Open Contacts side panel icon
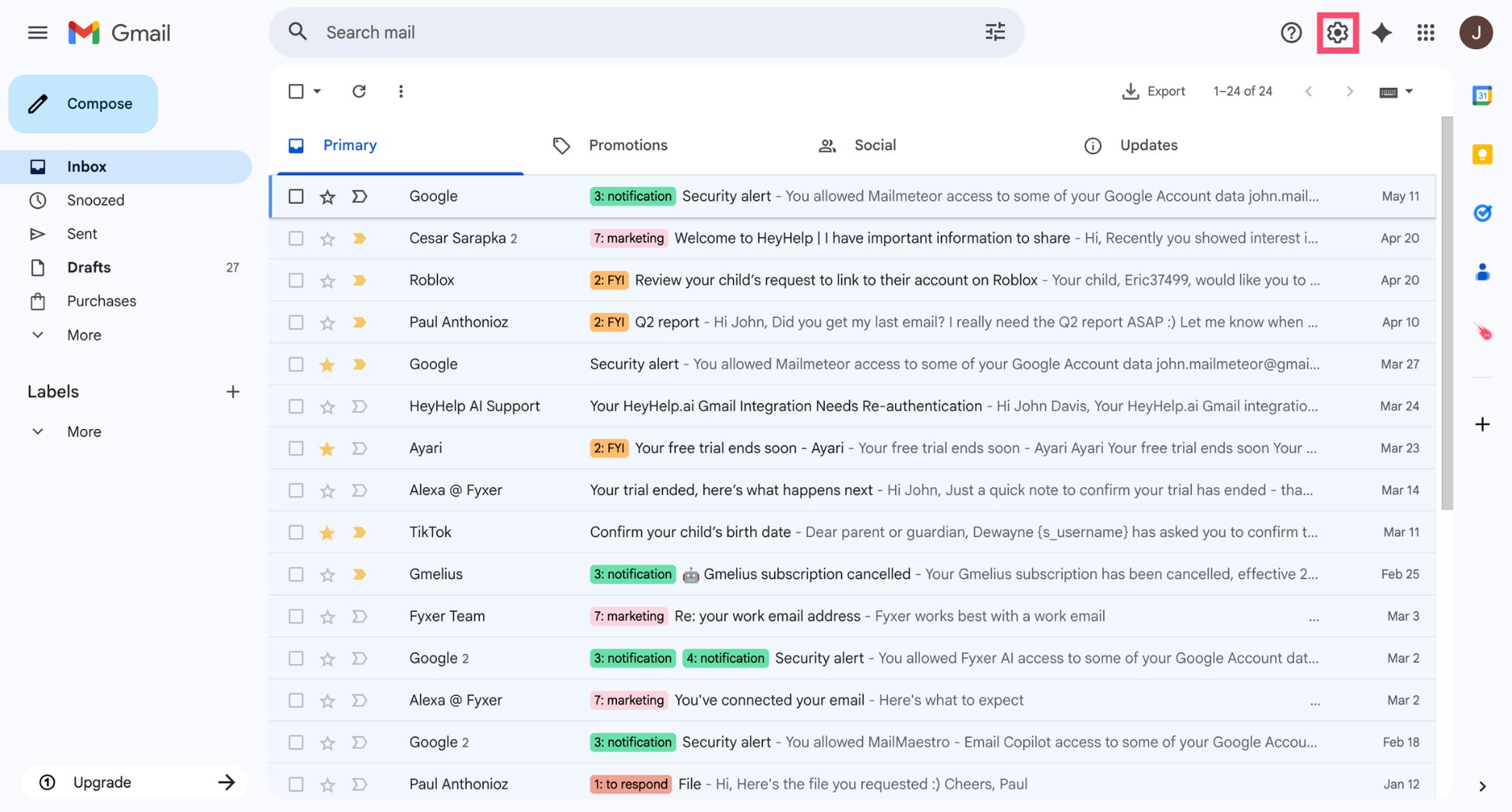The width and height of the screenshot is (1512, 812). pos(1482,272)
